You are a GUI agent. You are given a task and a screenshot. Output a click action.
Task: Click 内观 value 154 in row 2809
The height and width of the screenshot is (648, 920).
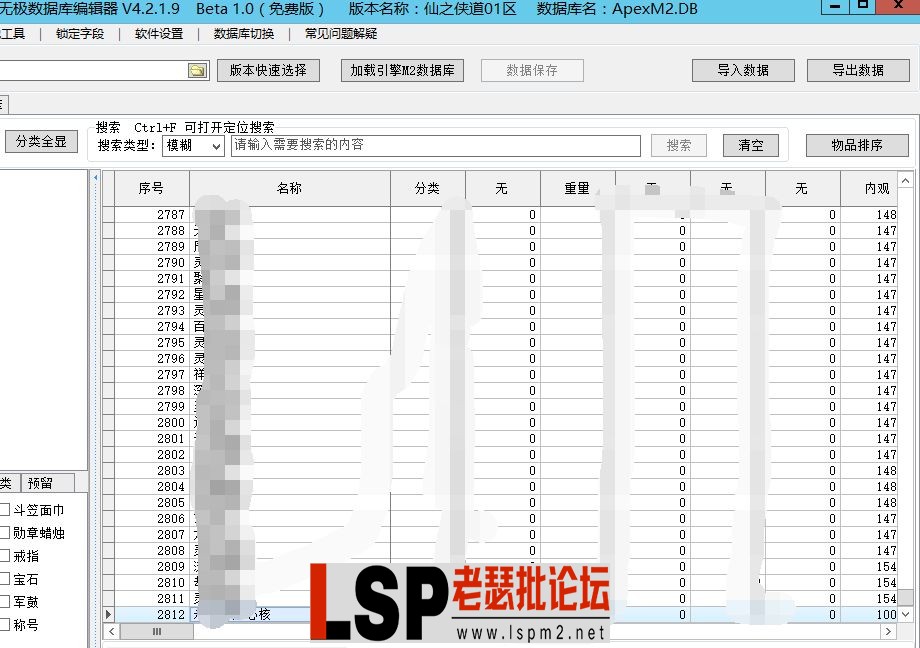click(886, 566)
